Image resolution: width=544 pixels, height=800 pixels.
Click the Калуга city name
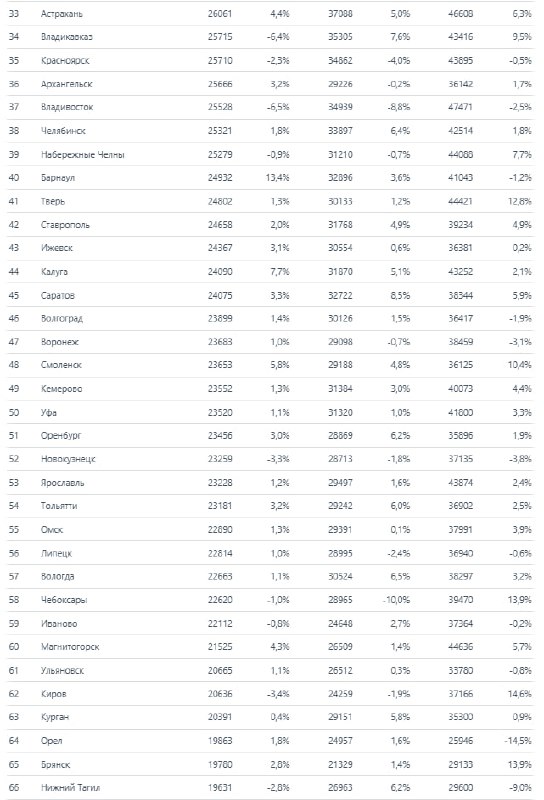tap(54, 272)
